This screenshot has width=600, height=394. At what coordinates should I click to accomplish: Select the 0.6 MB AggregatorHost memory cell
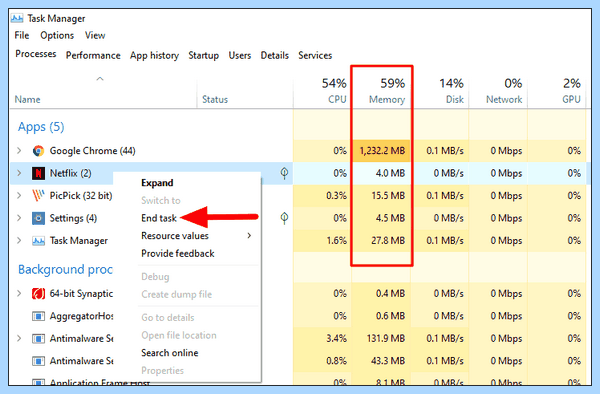coord(382,316)
